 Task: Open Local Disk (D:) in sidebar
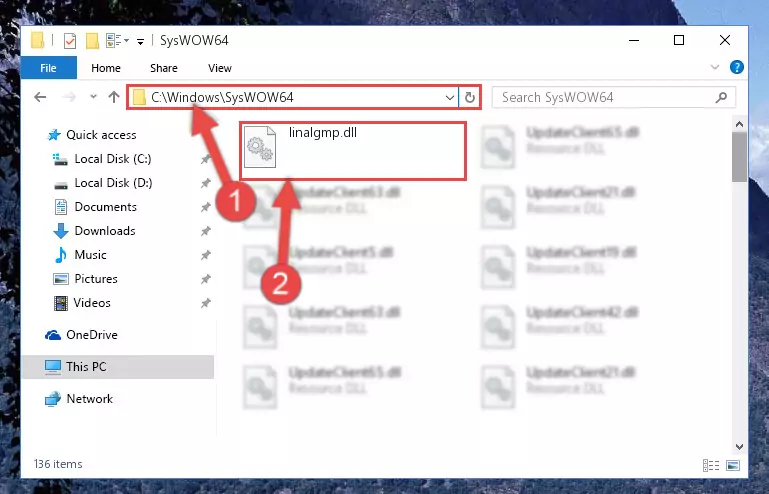[x=113, y=183]
